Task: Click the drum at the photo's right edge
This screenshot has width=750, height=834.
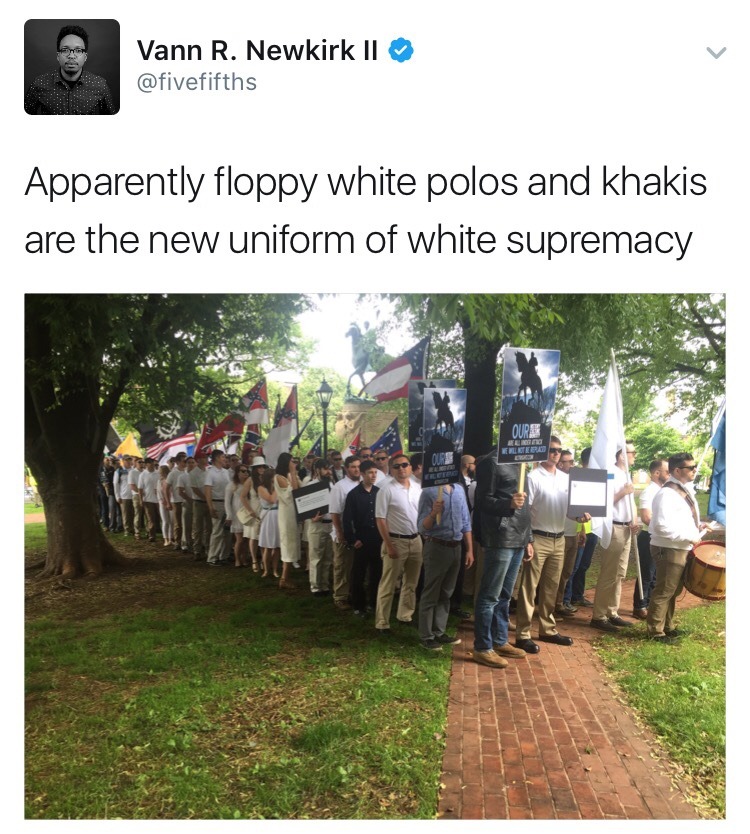Action: pos(705,570)
